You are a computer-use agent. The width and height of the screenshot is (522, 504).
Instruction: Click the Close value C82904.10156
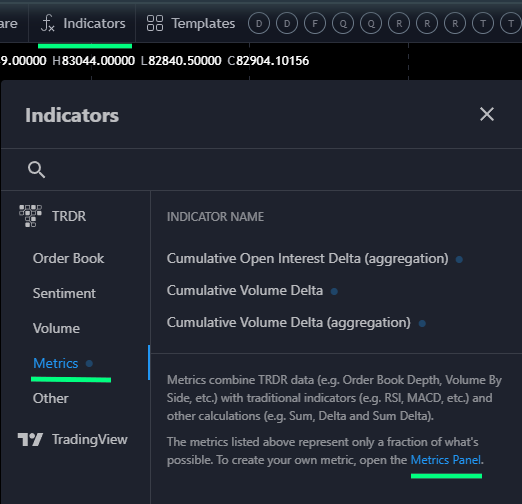coord(268,61)
